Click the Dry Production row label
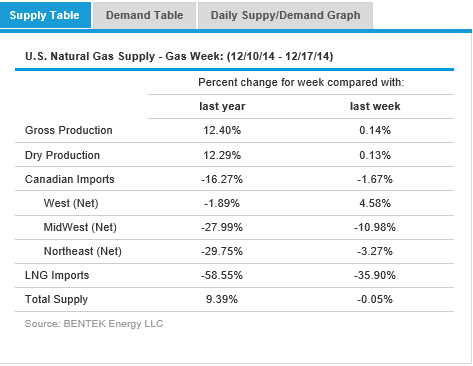Image resolution: width=473 pixels, height=366 pixels. (x=62, y=155)
